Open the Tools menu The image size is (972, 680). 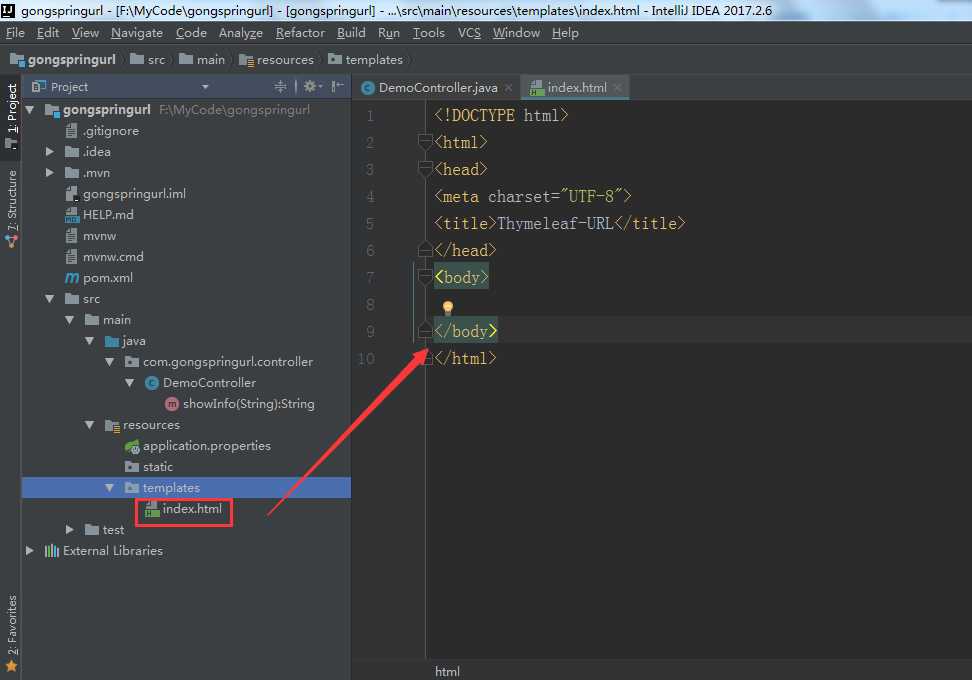[x=428, y=33]
